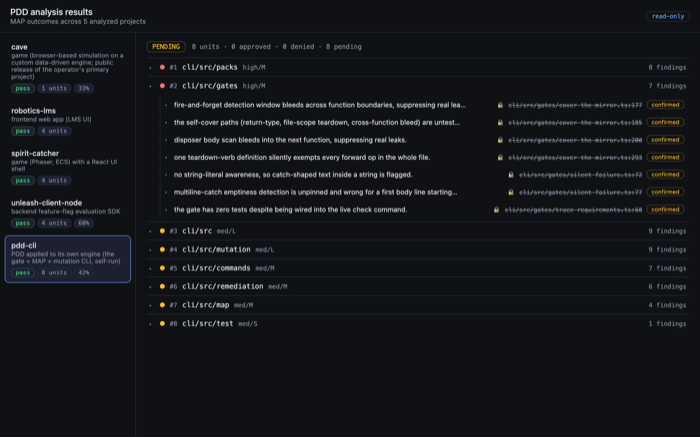Click the '7 findings' count for cli/src/gates

(x=667, y=86)
